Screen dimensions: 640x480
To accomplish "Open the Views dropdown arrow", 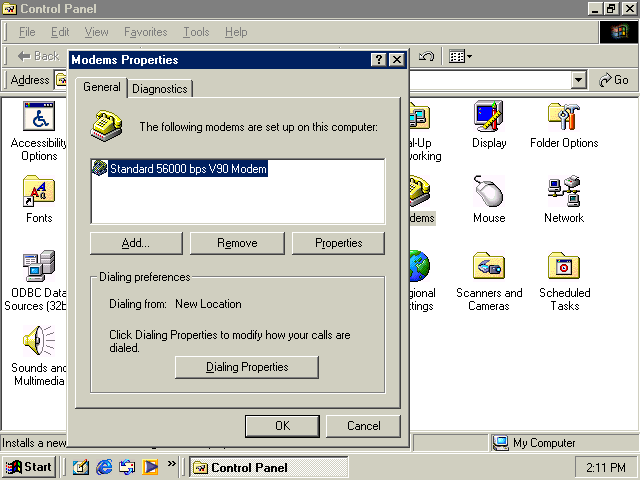I will click(x=469, y=56).
